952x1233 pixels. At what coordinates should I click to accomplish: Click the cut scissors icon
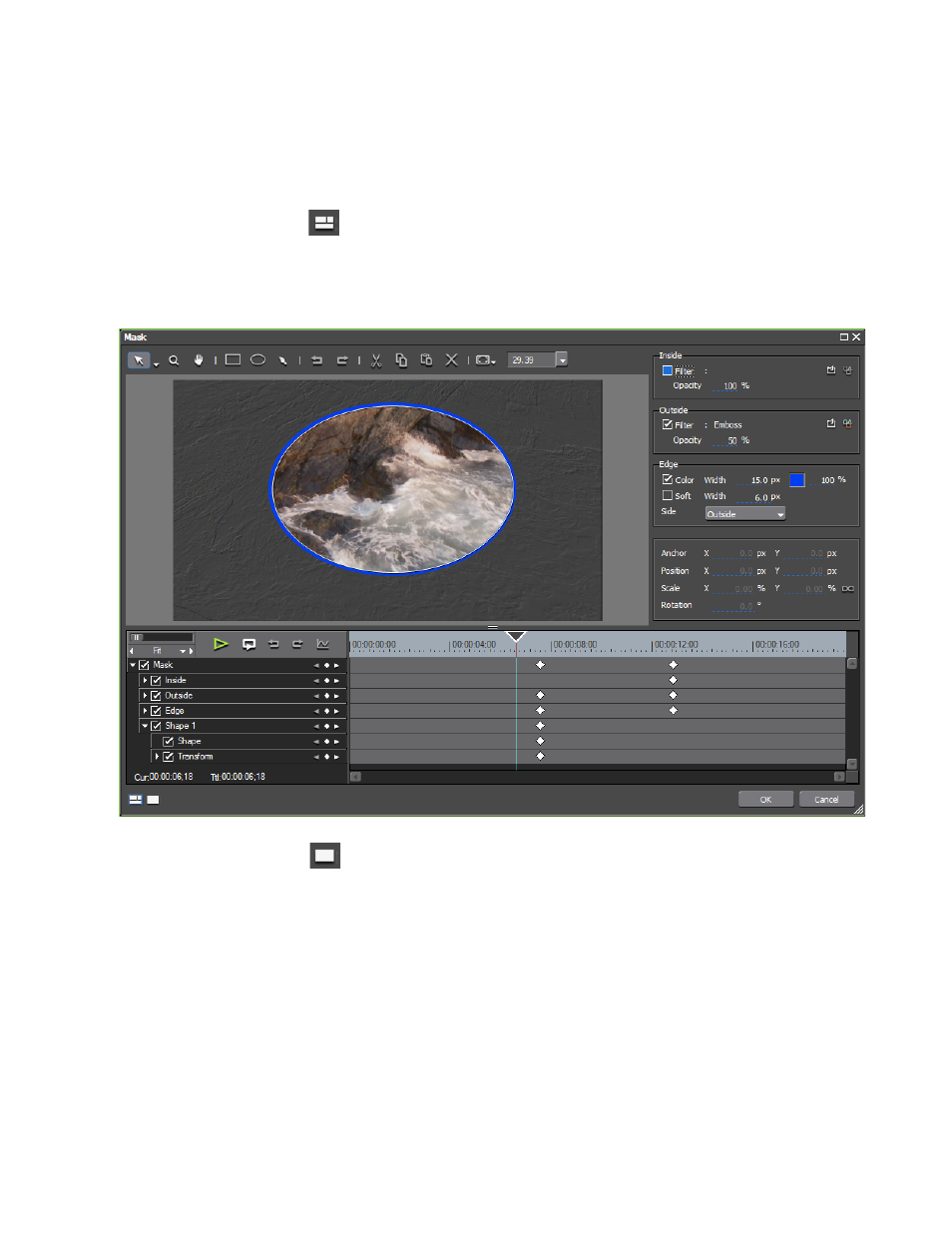point(376,360)
